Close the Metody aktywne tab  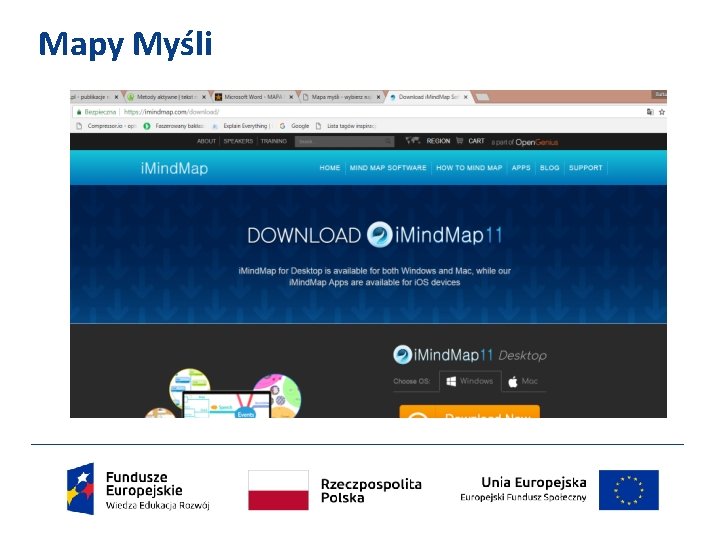(204, 97)
